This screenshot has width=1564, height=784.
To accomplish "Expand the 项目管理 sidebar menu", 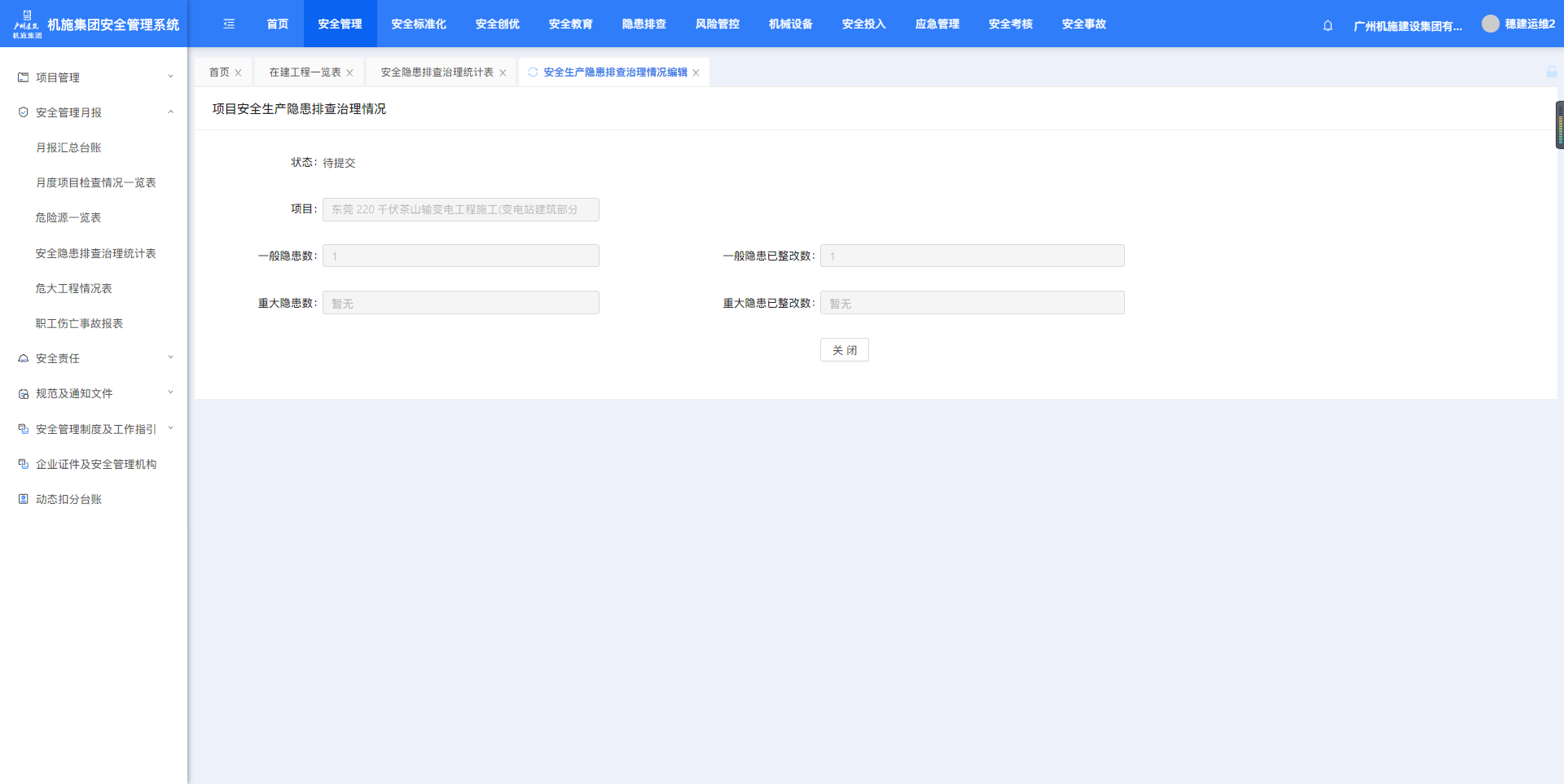I will pyautogui.click(x=94, y=77).
